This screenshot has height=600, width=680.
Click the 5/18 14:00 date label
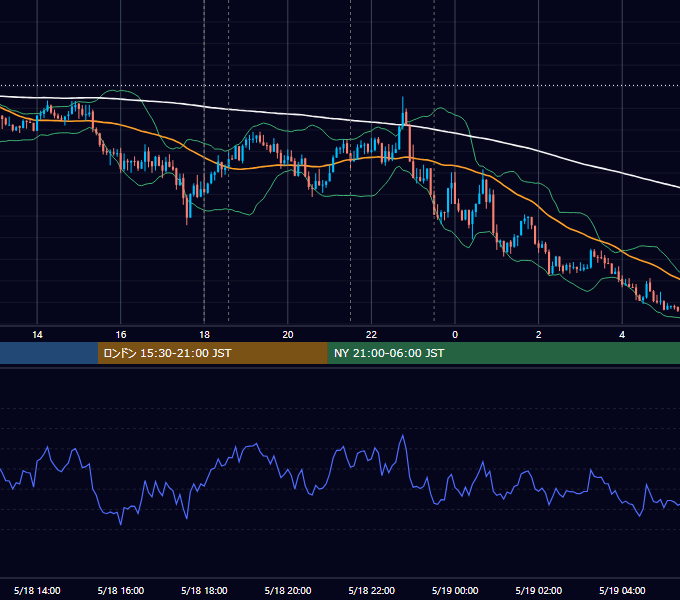[x=37, y=590]
